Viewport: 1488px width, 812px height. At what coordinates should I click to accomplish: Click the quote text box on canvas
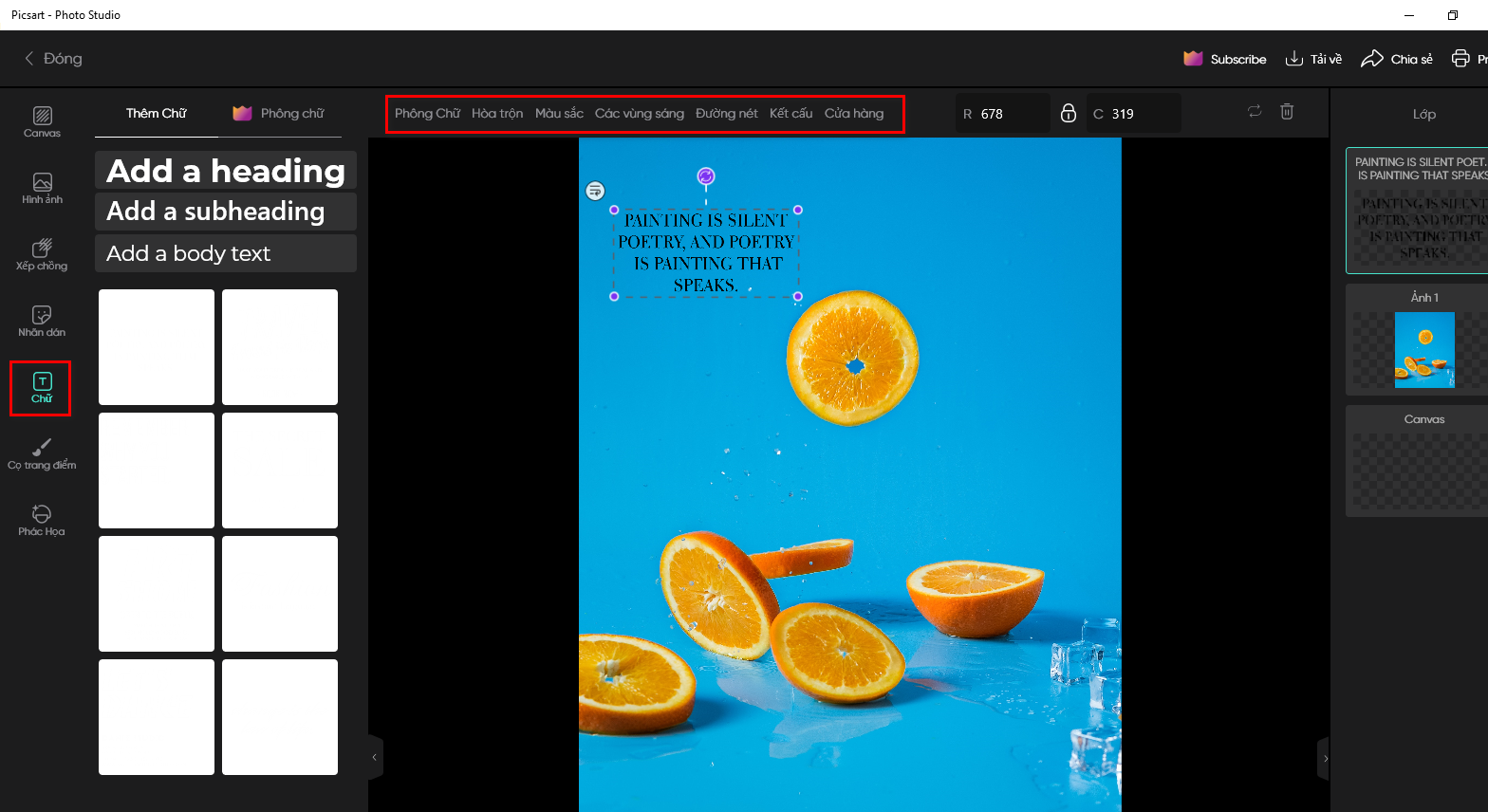pos(706,252)
